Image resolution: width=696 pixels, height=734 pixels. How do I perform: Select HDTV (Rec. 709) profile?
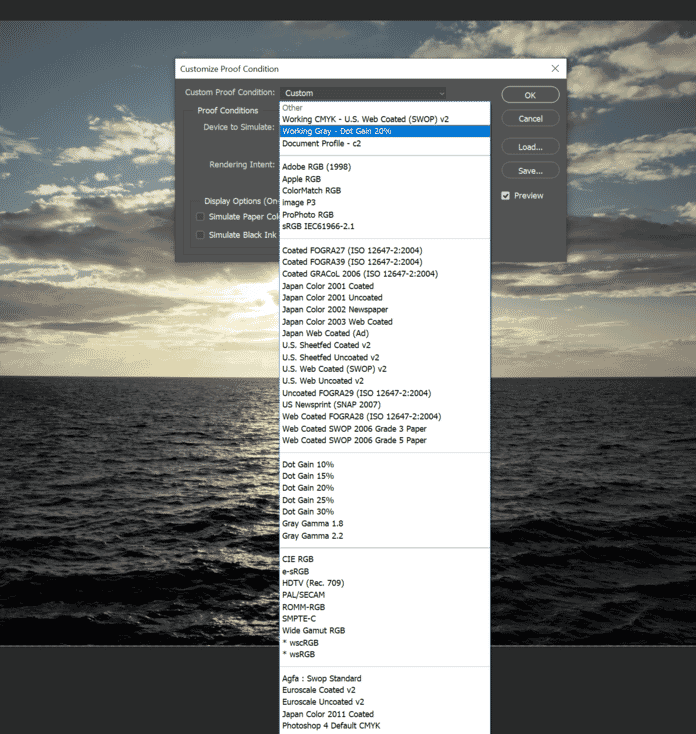(x=313, y=583)
